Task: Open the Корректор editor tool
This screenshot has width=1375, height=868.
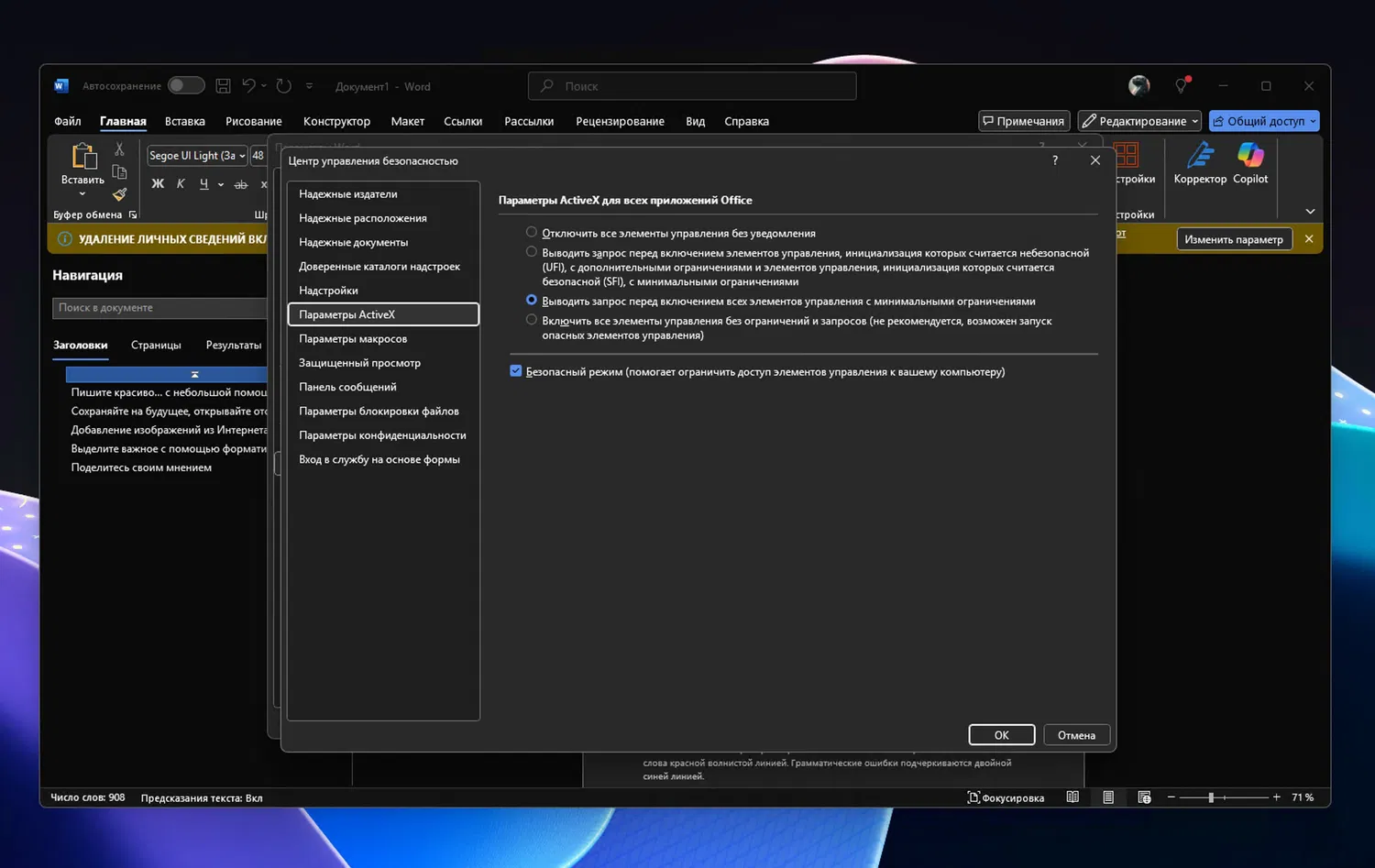Action: (x=1200, y=163)
